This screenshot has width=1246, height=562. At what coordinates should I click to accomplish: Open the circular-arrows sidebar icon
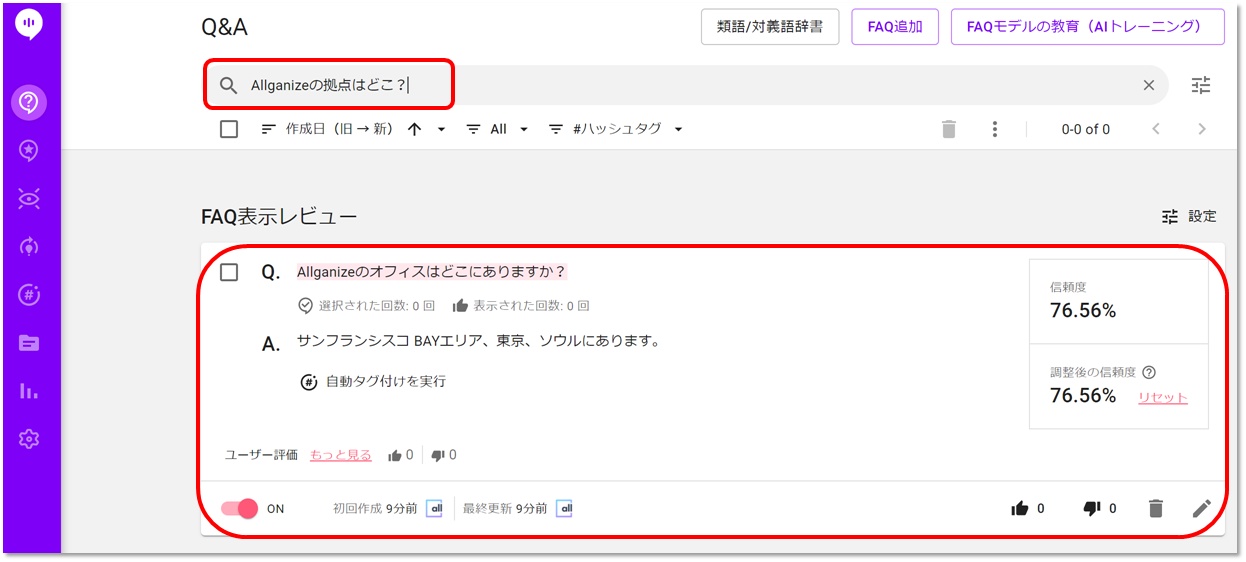[29, 246]
